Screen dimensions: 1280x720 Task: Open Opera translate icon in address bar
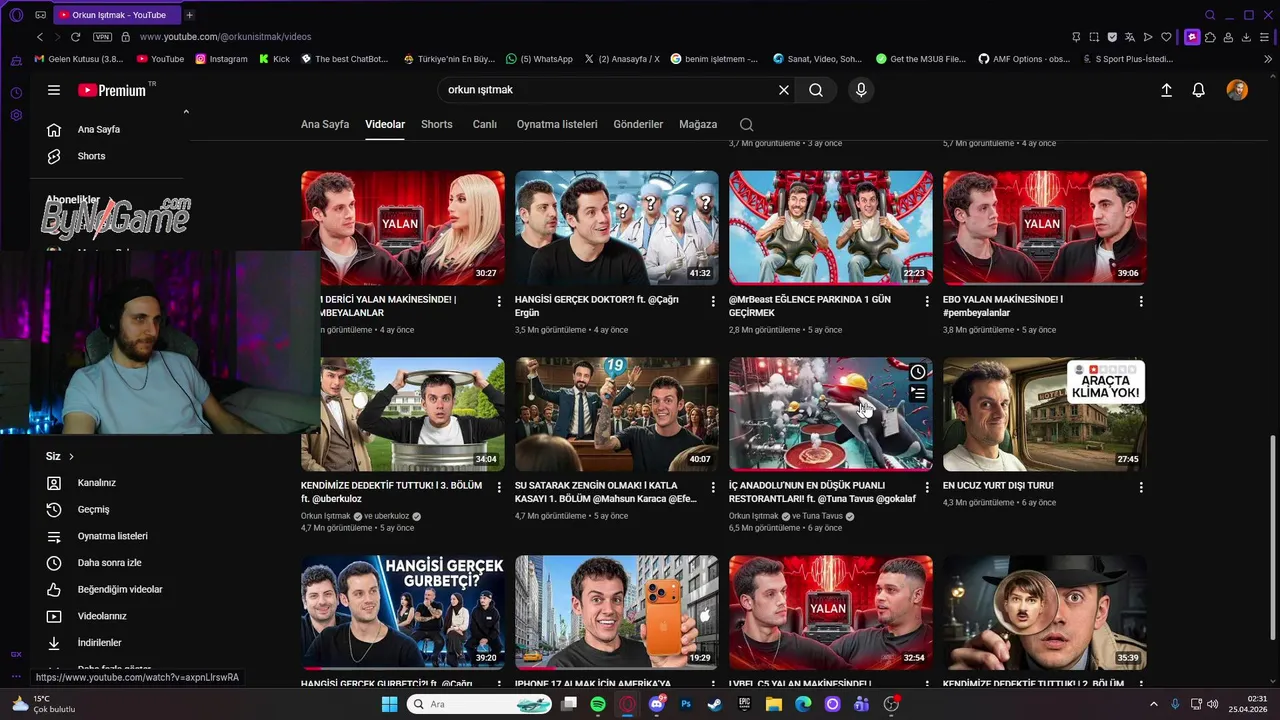1130,37
